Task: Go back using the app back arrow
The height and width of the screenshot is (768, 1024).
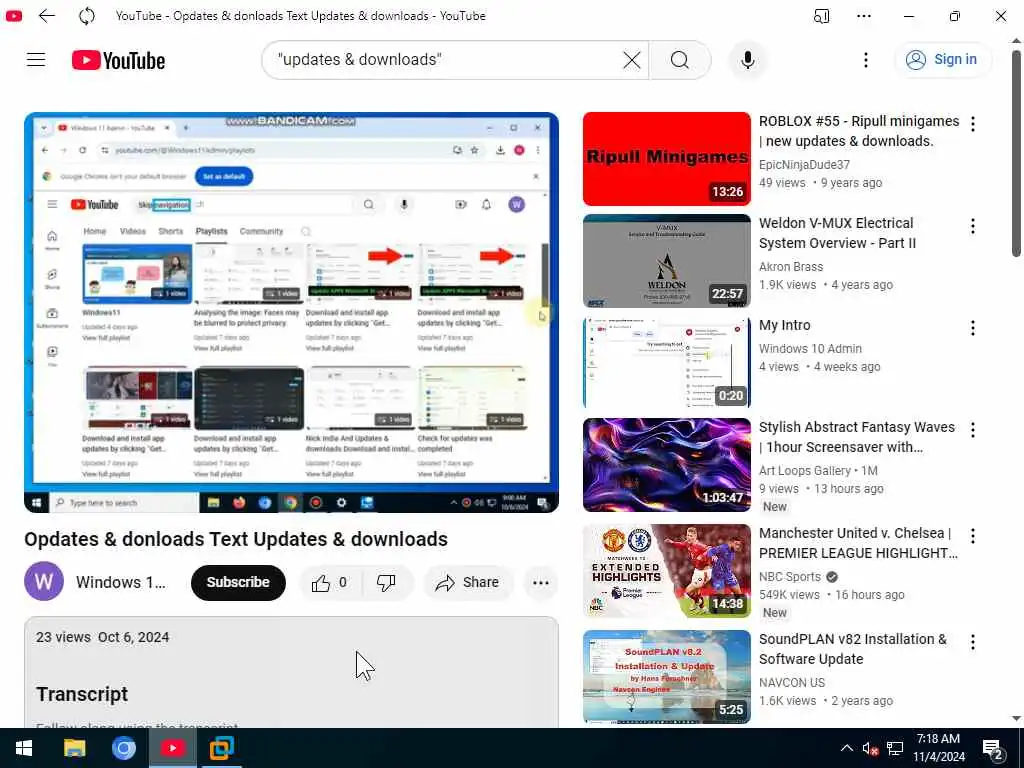Action: pos(46,16)
